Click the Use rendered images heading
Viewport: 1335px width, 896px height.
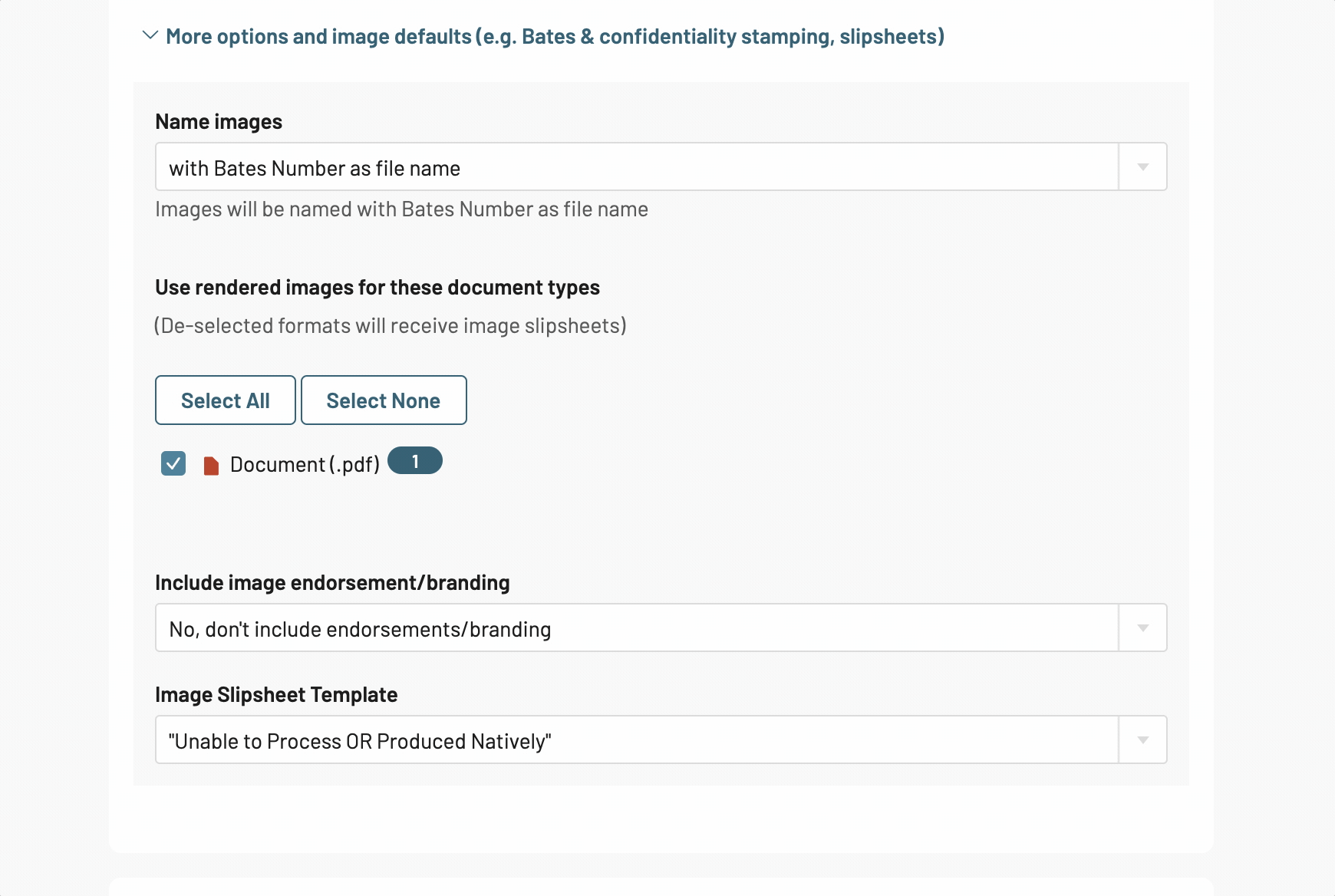pyautogui.click(x=377, y=288)
